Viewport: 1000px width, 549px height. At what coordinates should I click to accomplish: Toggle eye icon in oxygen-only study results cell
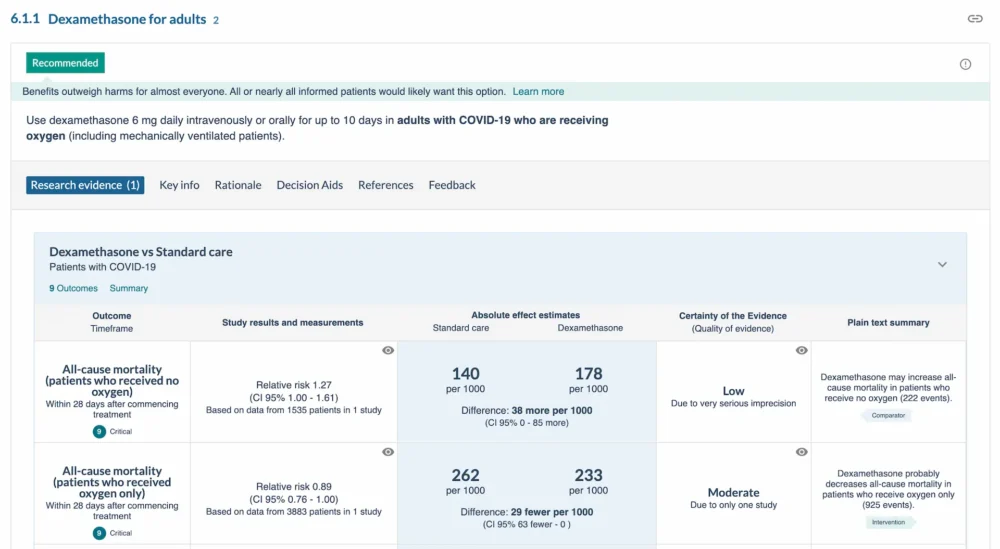click(388, 452)
